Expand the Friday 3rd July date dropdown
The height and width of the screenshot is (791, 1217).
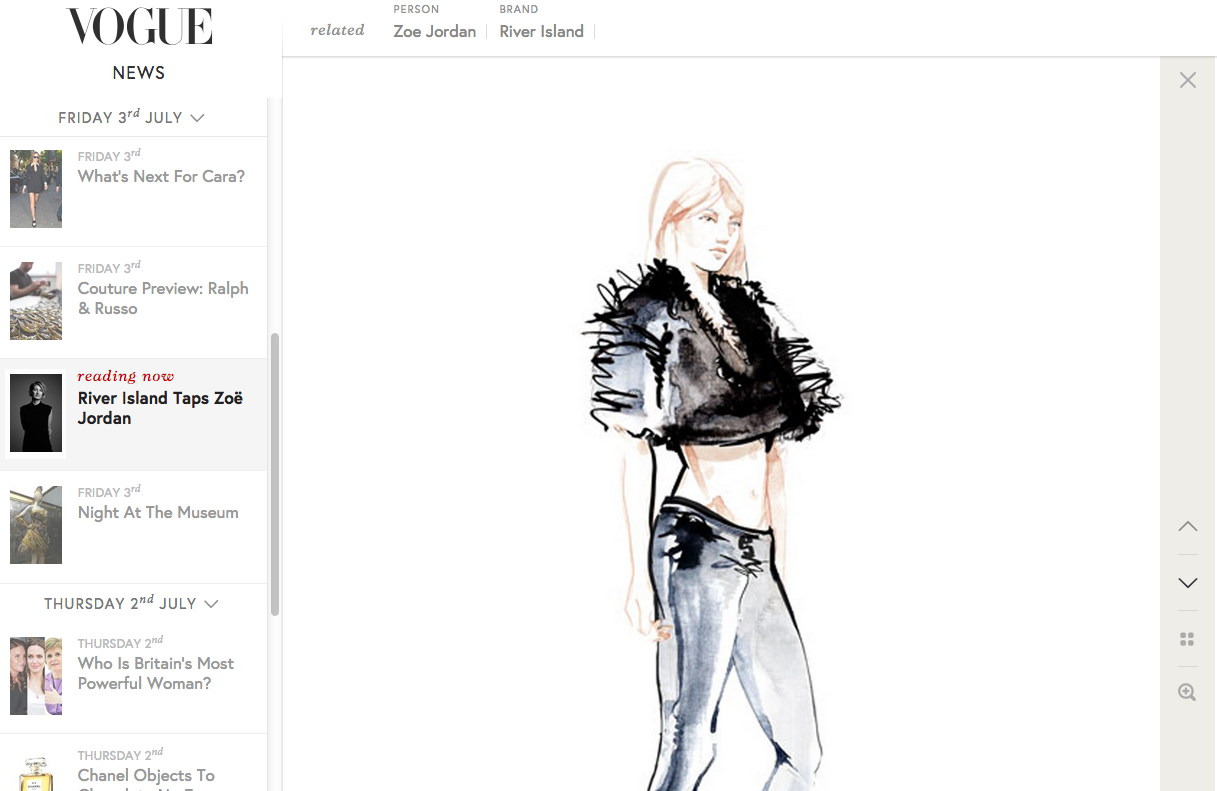[132, 117]
